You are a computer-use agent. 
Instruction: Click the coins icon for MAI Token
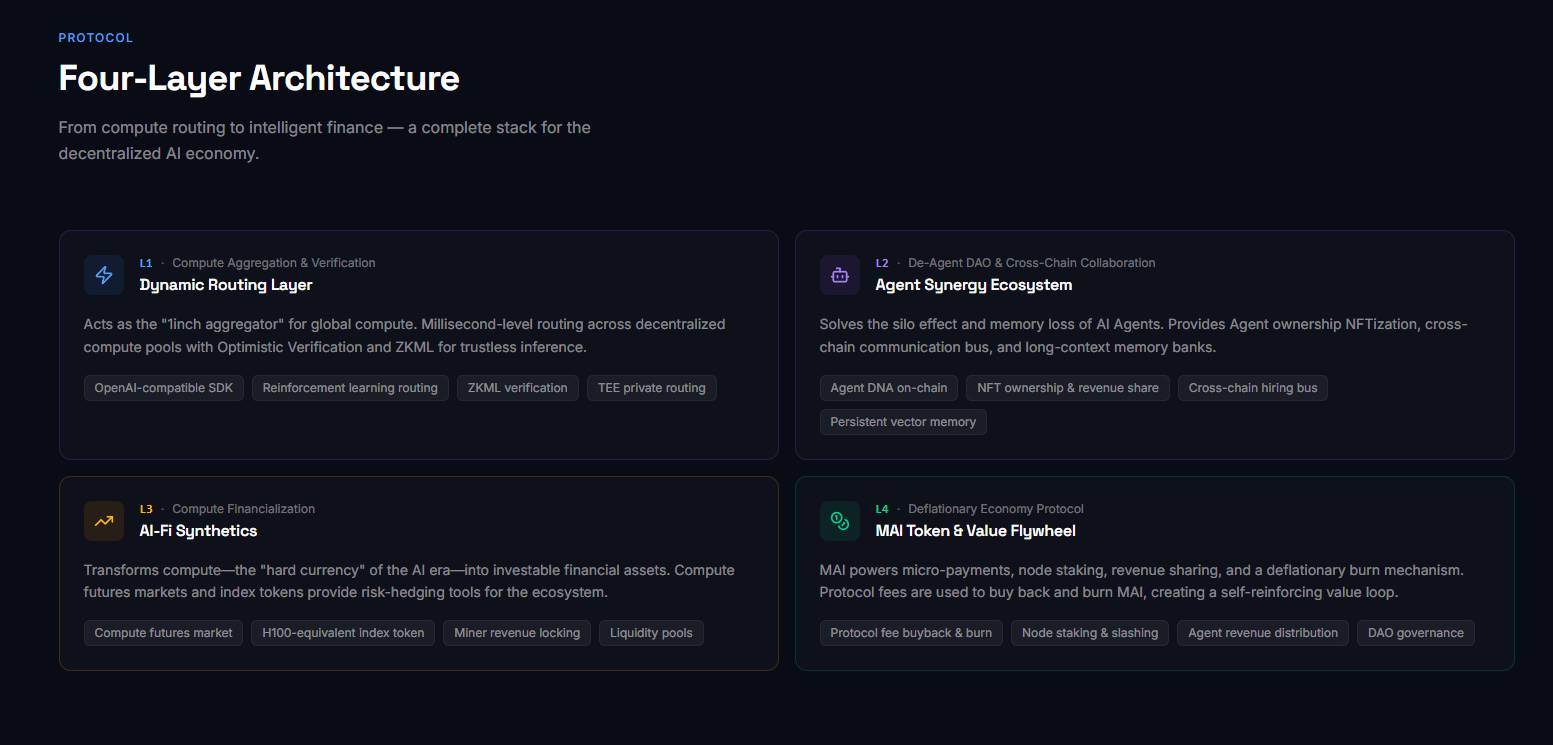840,521
